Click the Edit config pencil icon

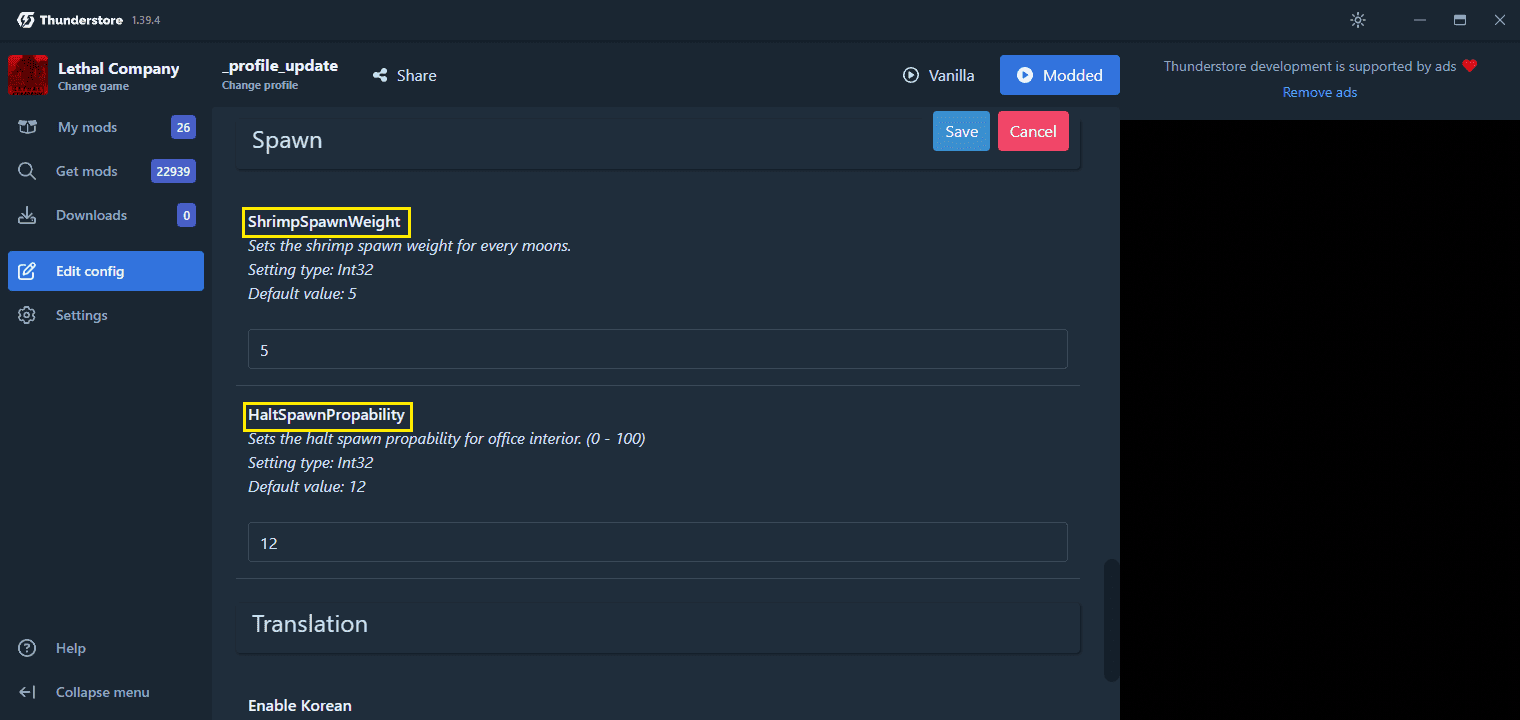click(x=27, y=271)
